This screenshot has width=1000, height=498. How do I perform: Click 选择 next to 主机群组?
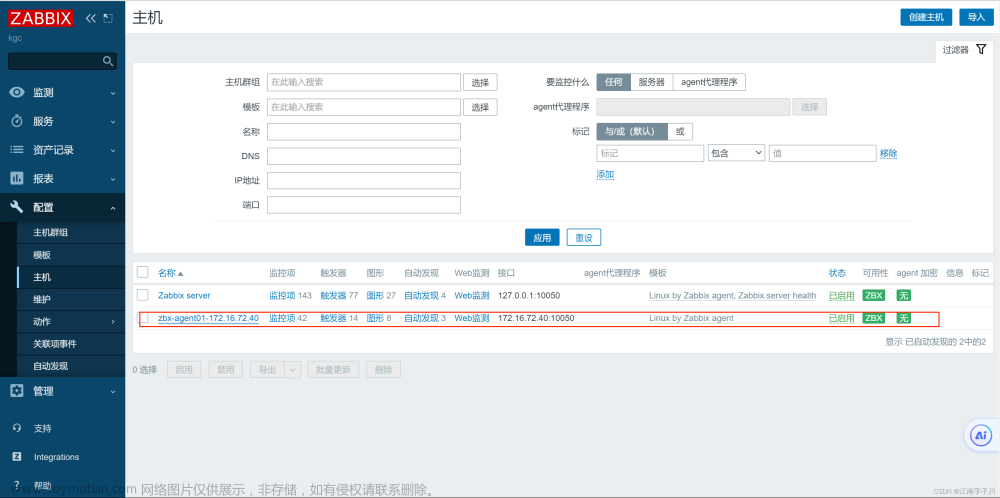[480, 82]
